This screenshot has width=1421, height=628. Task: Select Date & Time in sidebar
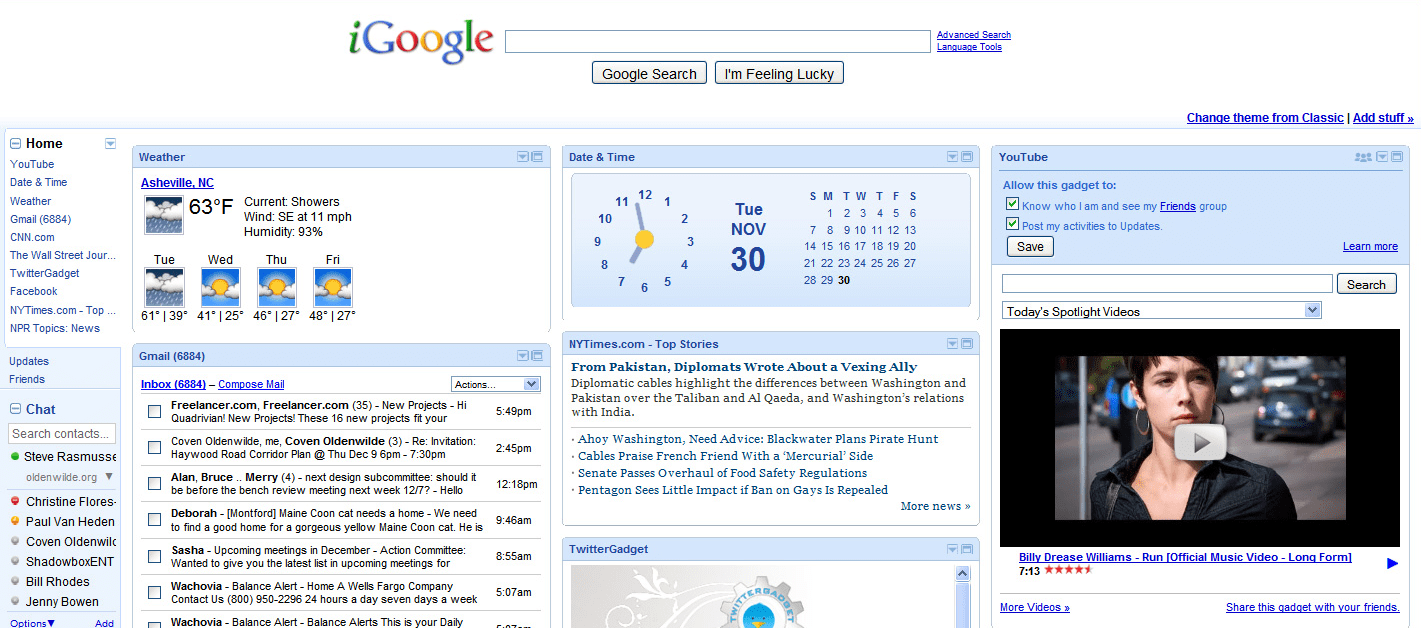pyautogui.click(x=39, y=182)
